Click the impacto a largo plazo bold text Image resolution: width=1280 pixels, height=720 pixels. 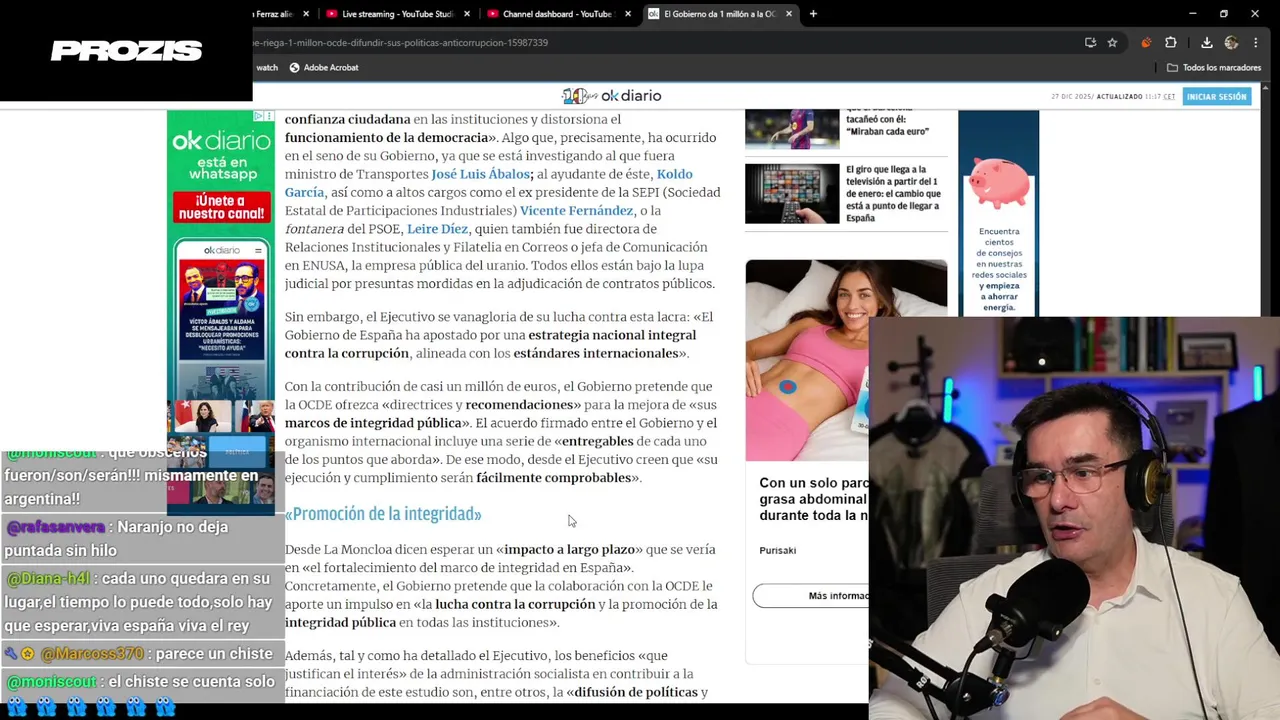[569, 550]
